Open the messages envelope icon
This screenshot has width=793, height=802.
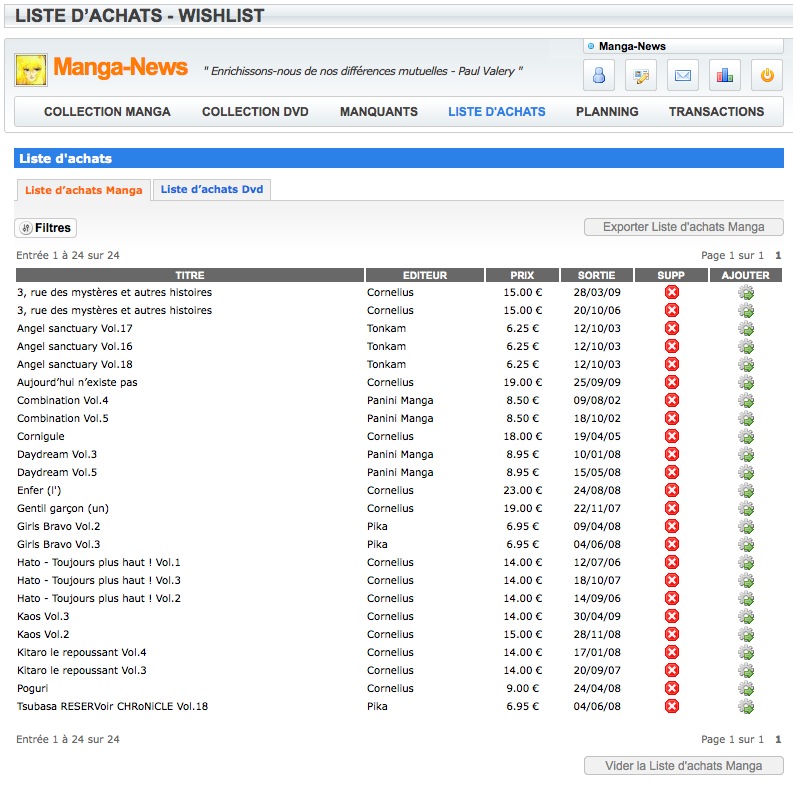click(682, 76)
